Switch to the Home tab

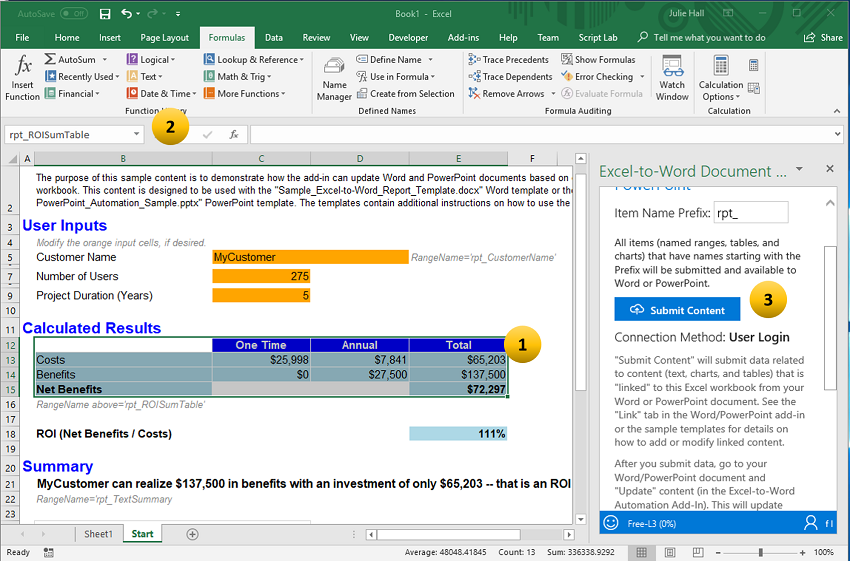pos(67,37)
